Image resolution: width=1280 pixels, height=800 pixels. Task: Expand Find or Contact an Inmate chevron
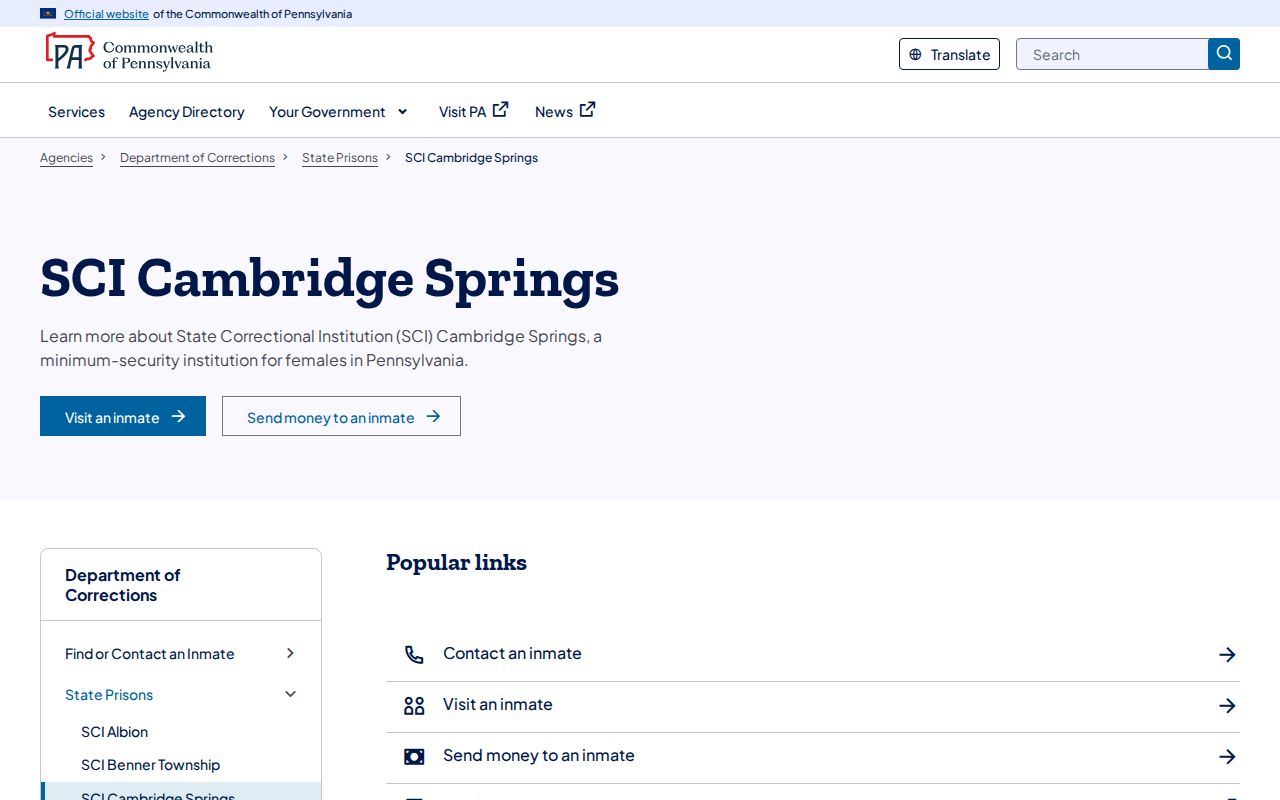click(x=290, y=653)
